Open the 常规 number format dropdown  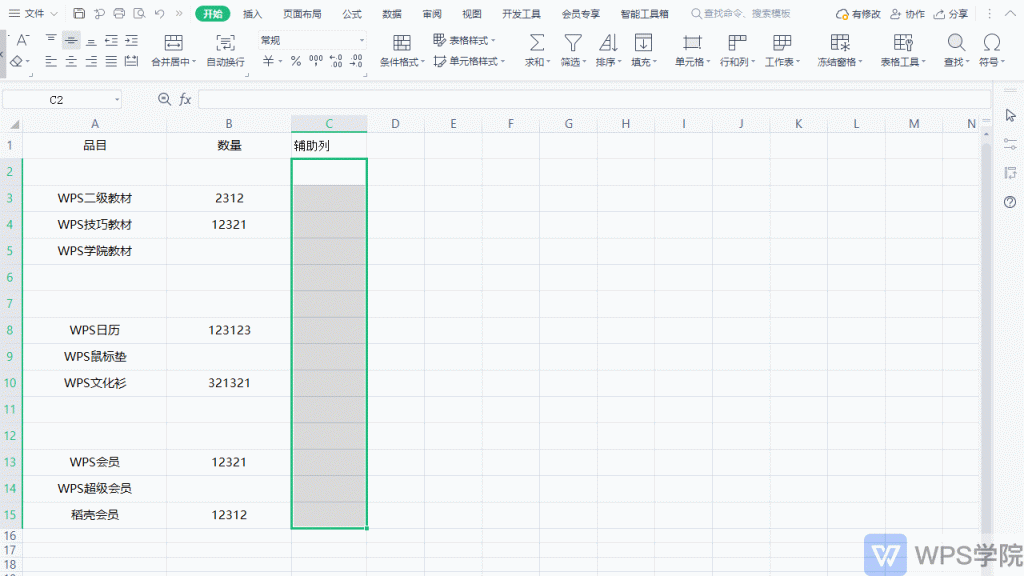(312, 40)
